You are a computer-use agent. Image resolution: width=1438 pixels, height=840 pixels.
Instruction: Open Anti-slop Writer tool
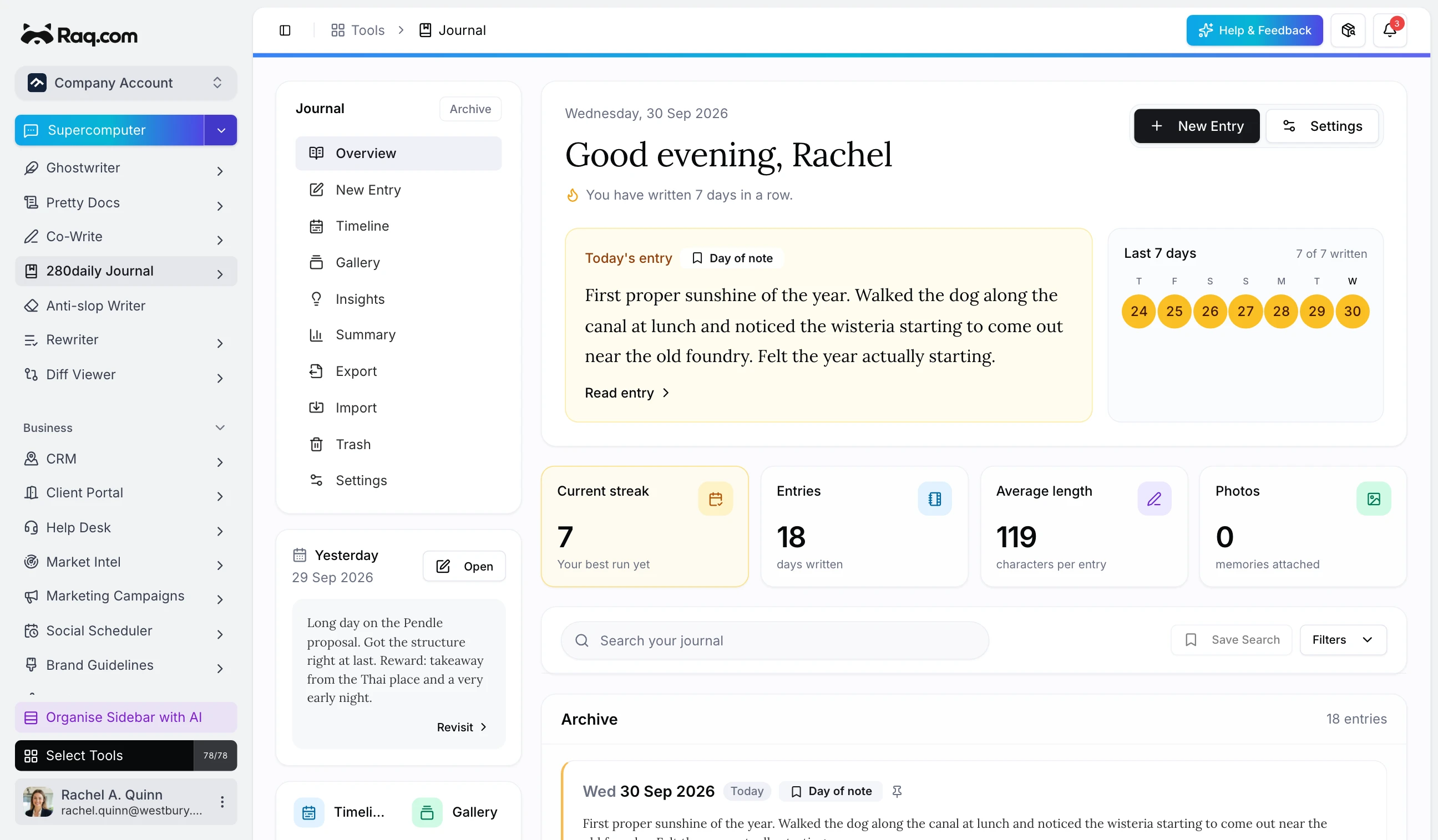[125, 306]
